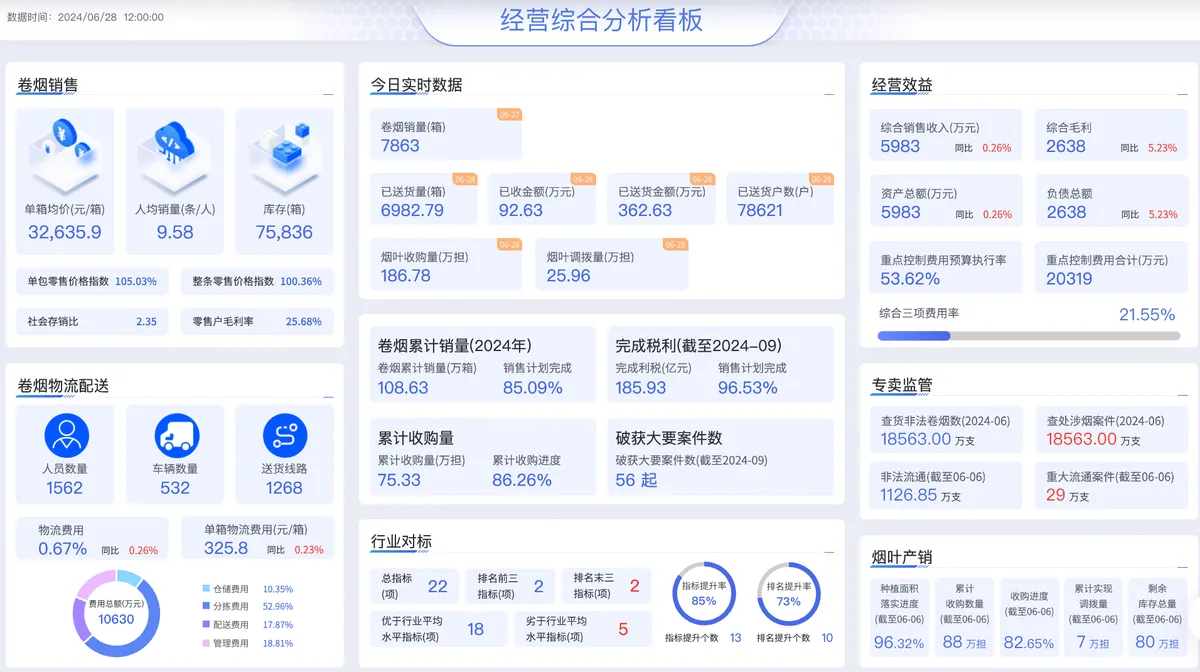Click the 劣于行业平均水平指标 5 card
This screenshot has width=1200, height=672.
pos(582,629)
